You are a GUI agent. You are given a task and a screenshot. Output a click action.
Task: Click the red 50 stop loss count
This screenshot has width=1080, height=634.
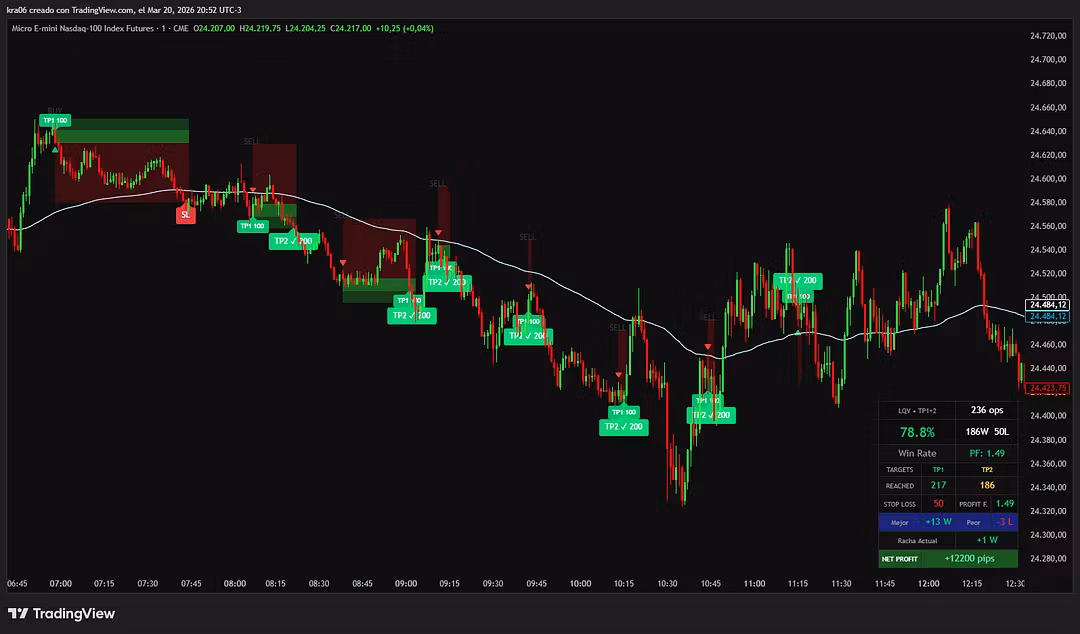click(938, 504)
